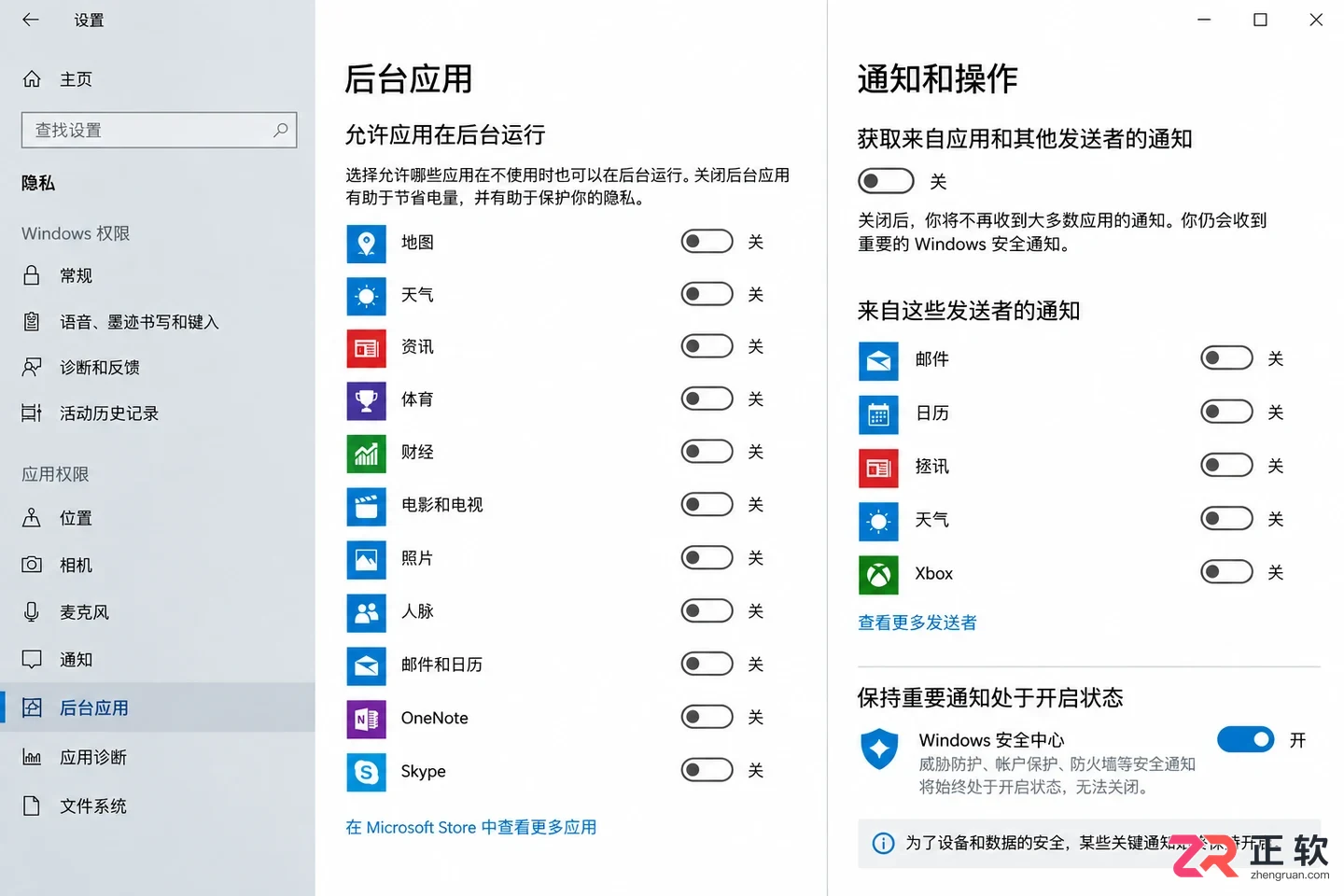Click the 体育 trophy app icon

366,400
